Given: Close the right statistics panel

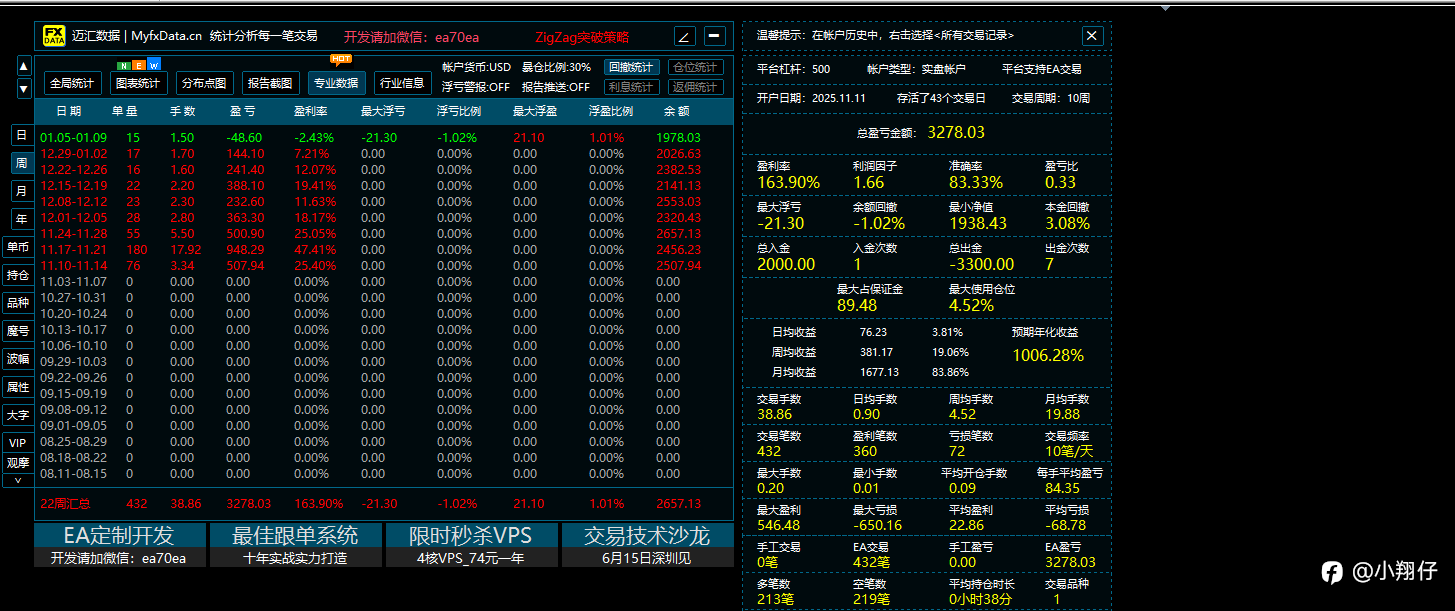Looking at the screenshot, I should click(x=1092, y=36).
